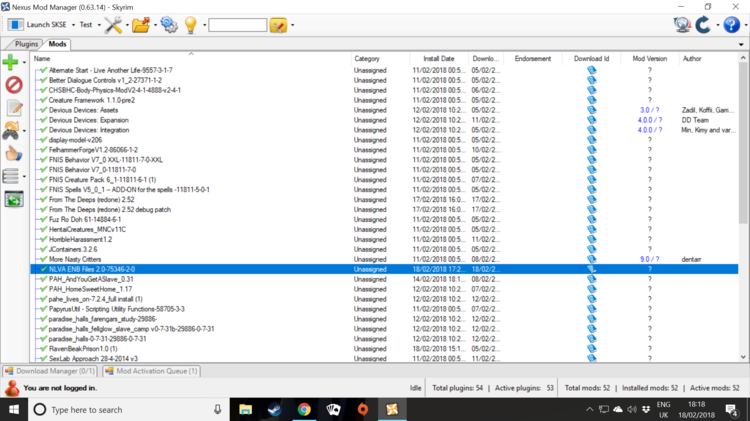Open the Mod Activation Queue tab

[151, 371]
